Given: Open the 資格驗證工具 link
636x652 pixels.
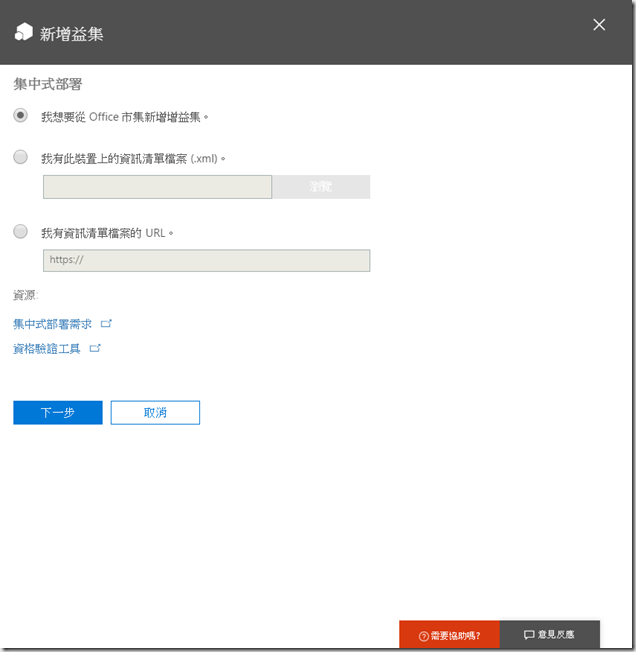Looking at the screenshot, I should click(x=47, y=349).
